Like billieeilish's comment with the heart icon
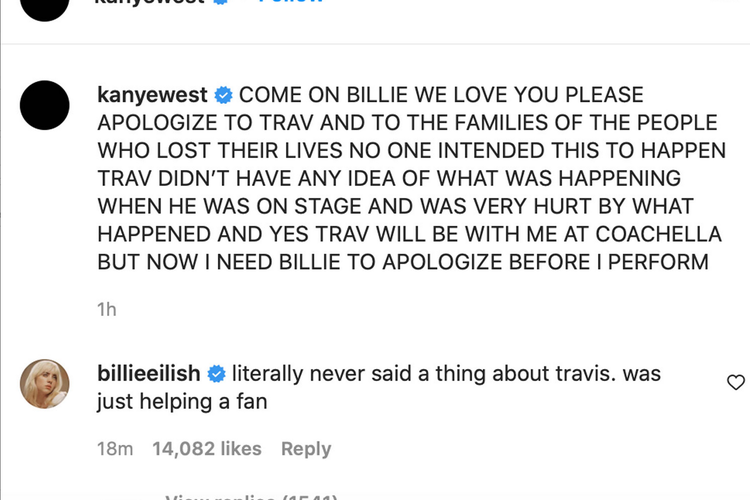750x500 pixels. pos(735,383)
